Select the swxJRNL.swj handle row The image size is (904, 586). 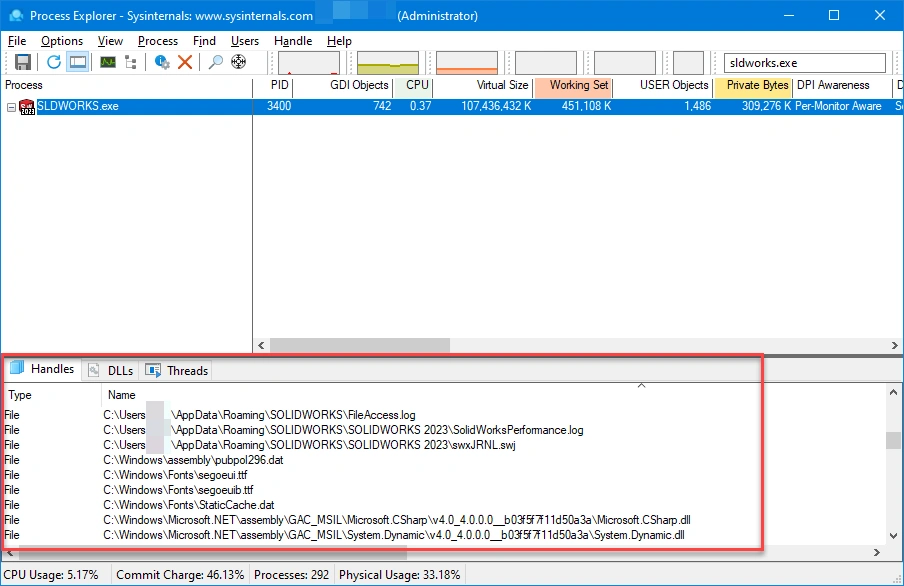(444, 445)
